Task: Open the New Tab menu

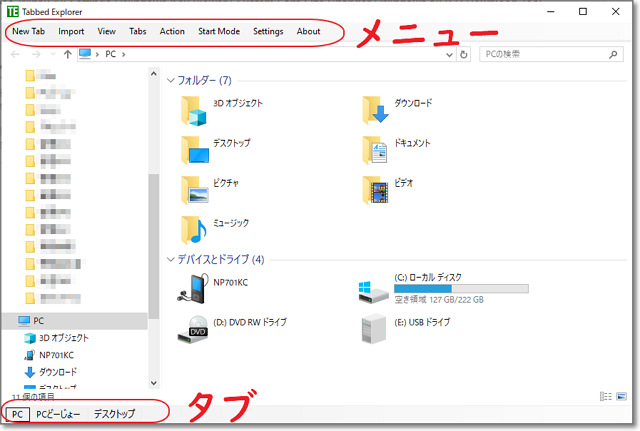Action: (28, 31)
